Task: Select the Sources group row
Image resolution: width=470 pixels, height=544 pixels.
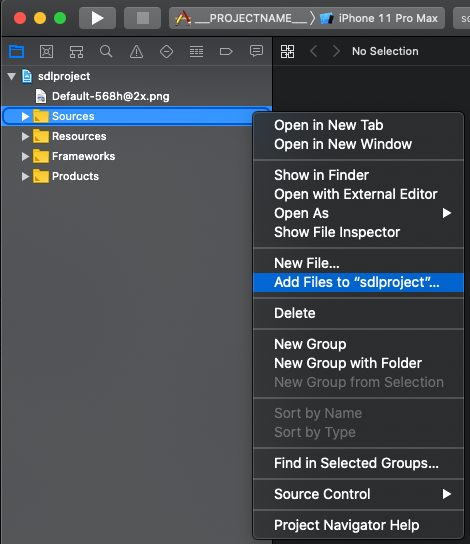Action: (x=137, y=116)
